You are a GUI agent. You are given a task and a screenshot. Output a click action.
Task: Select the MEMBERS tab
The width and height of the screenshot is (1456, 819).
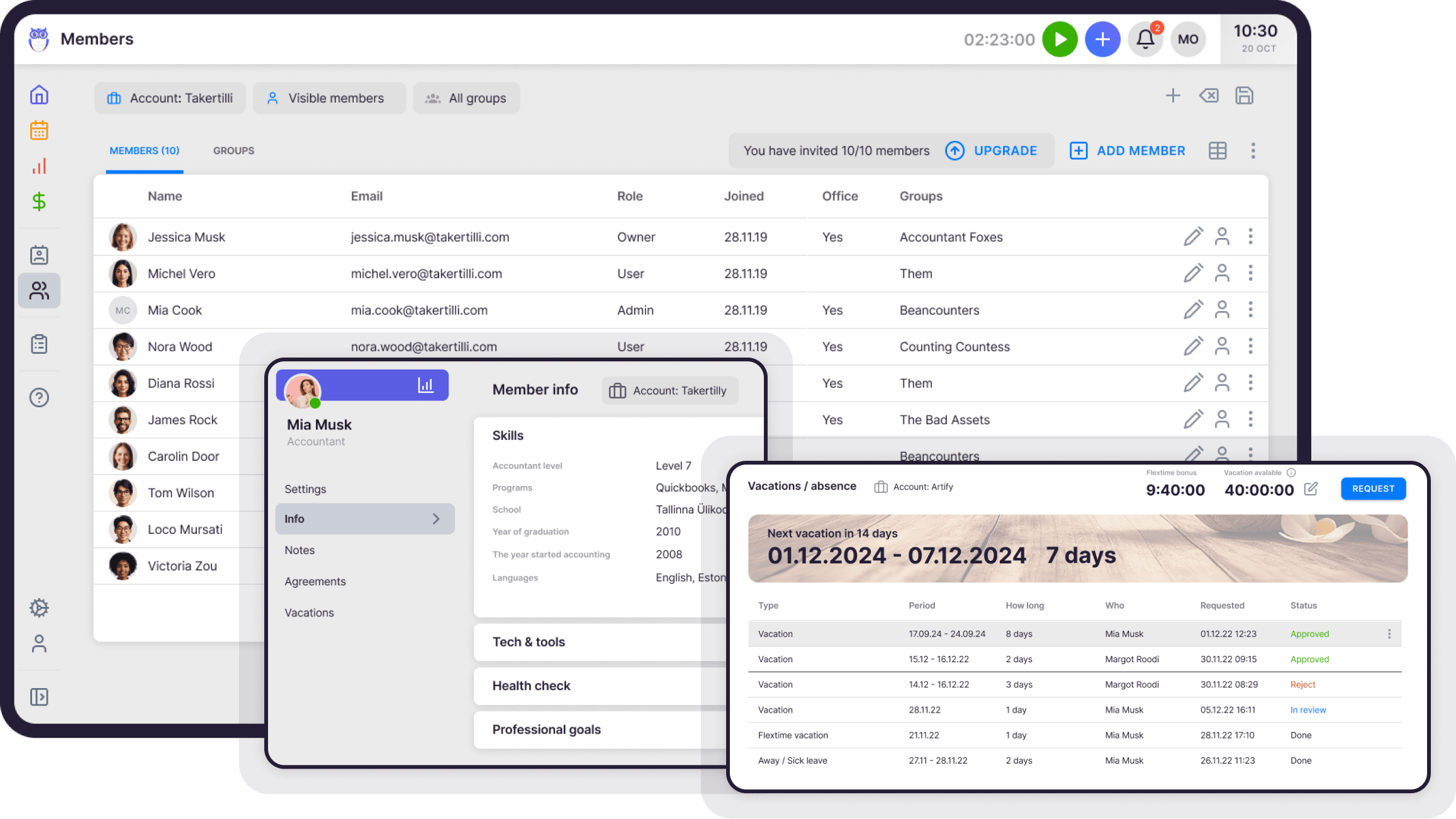pyautogui.click(x=144, y=150)
